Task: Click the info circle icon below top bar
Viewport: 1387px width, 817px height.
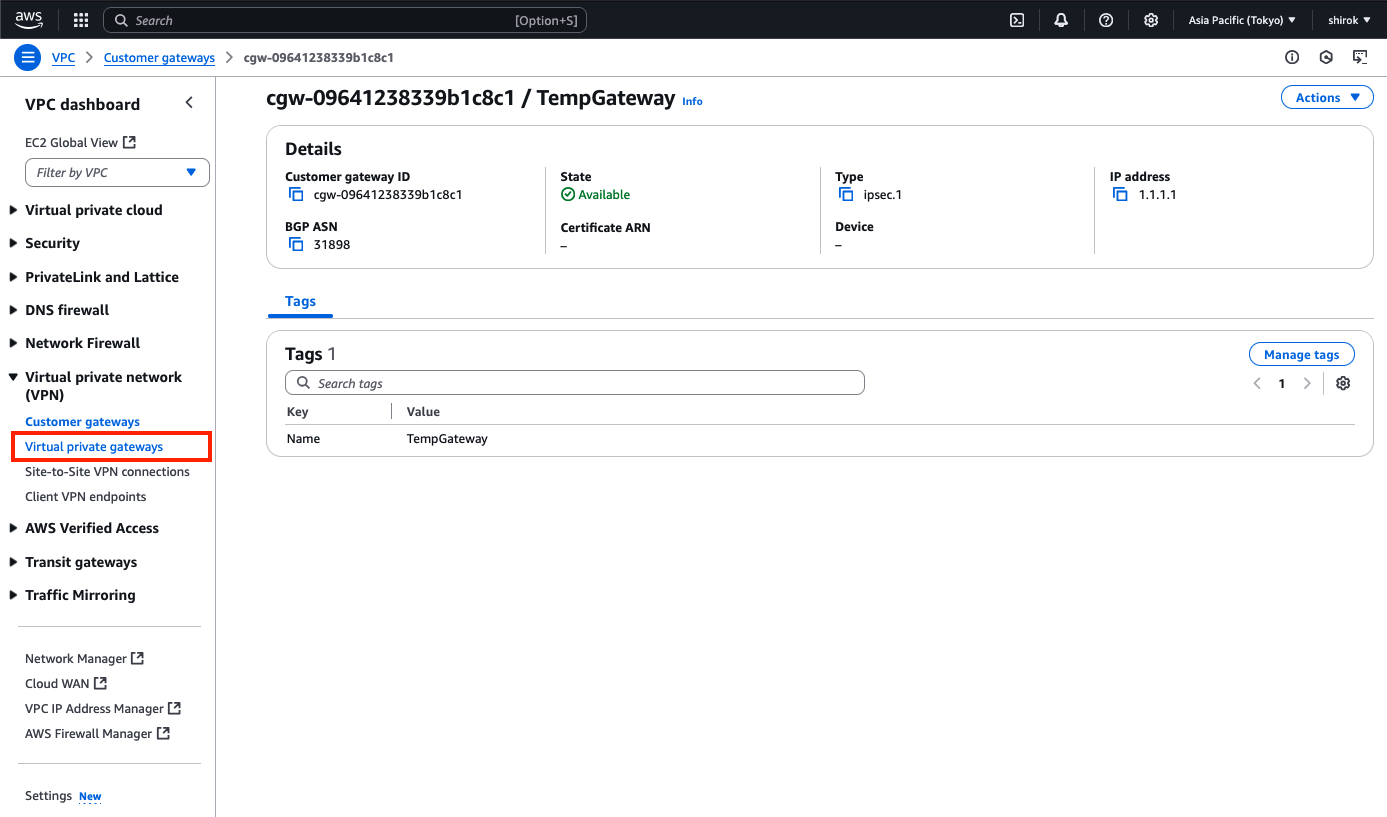Action: (x=1292, y=57)
